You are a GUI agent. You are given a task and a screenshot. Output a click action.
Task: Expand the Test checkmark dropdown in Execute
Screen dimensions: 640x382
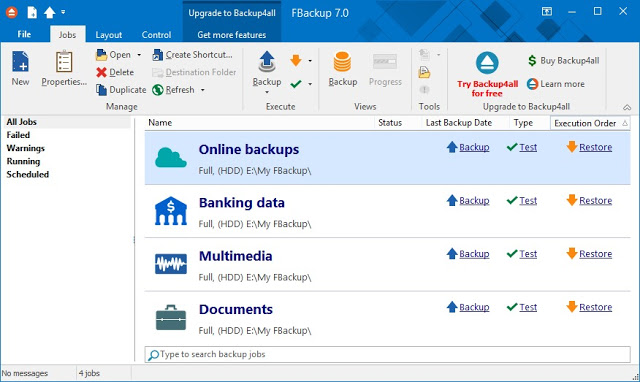click(x=310, y=84)
